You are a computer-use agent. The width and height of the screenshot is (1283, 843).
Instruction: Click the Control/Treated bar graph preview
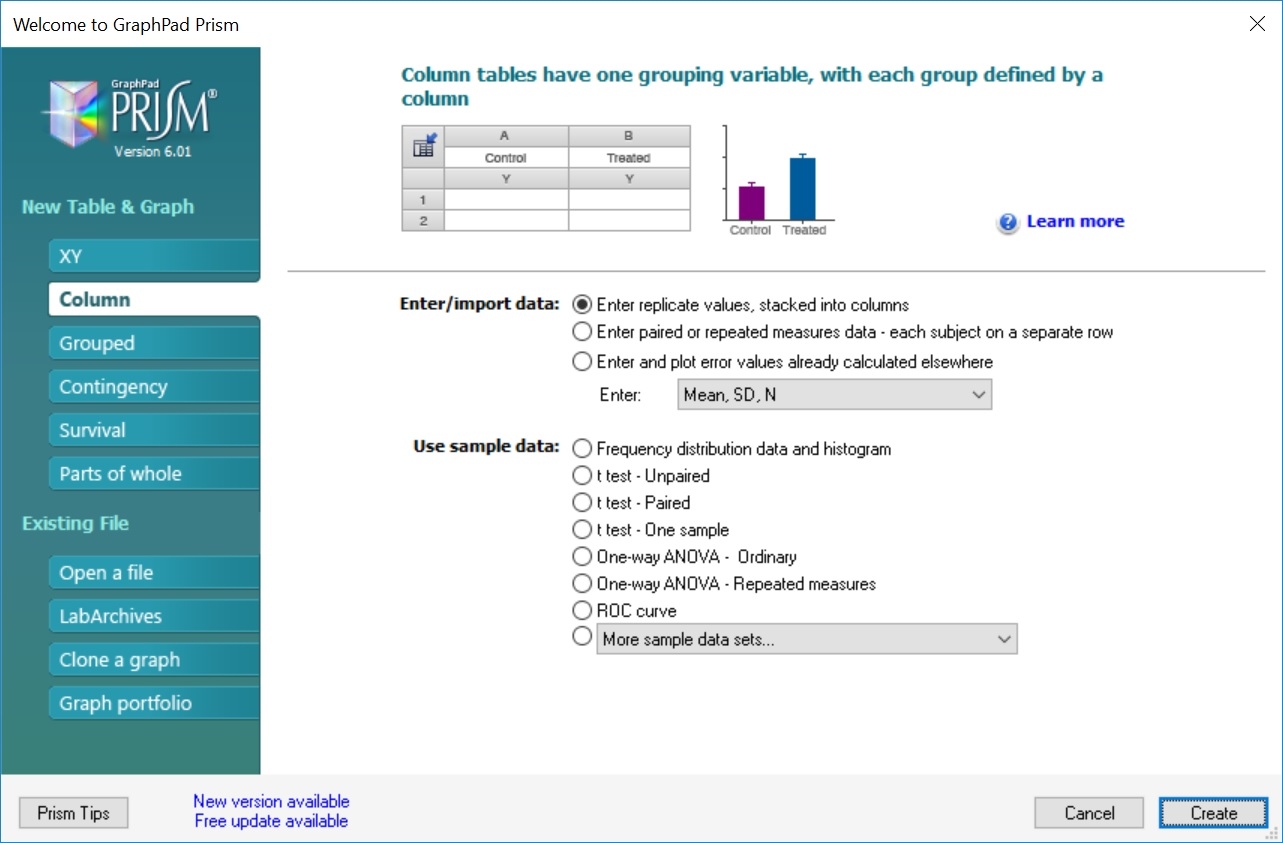(778, 180)
